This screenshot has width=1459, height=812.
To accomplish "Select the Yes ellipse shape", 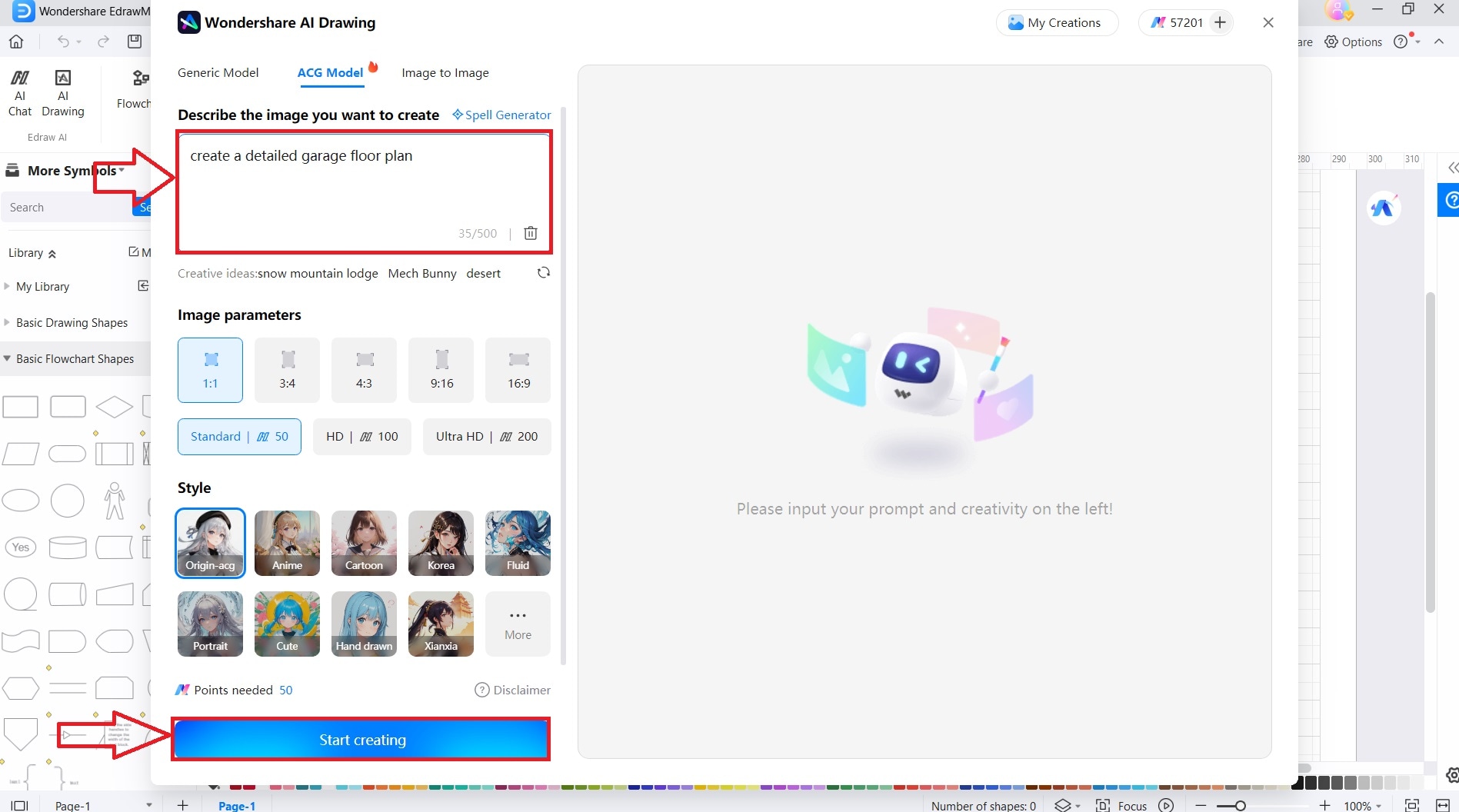I will [x=21, y=547].
